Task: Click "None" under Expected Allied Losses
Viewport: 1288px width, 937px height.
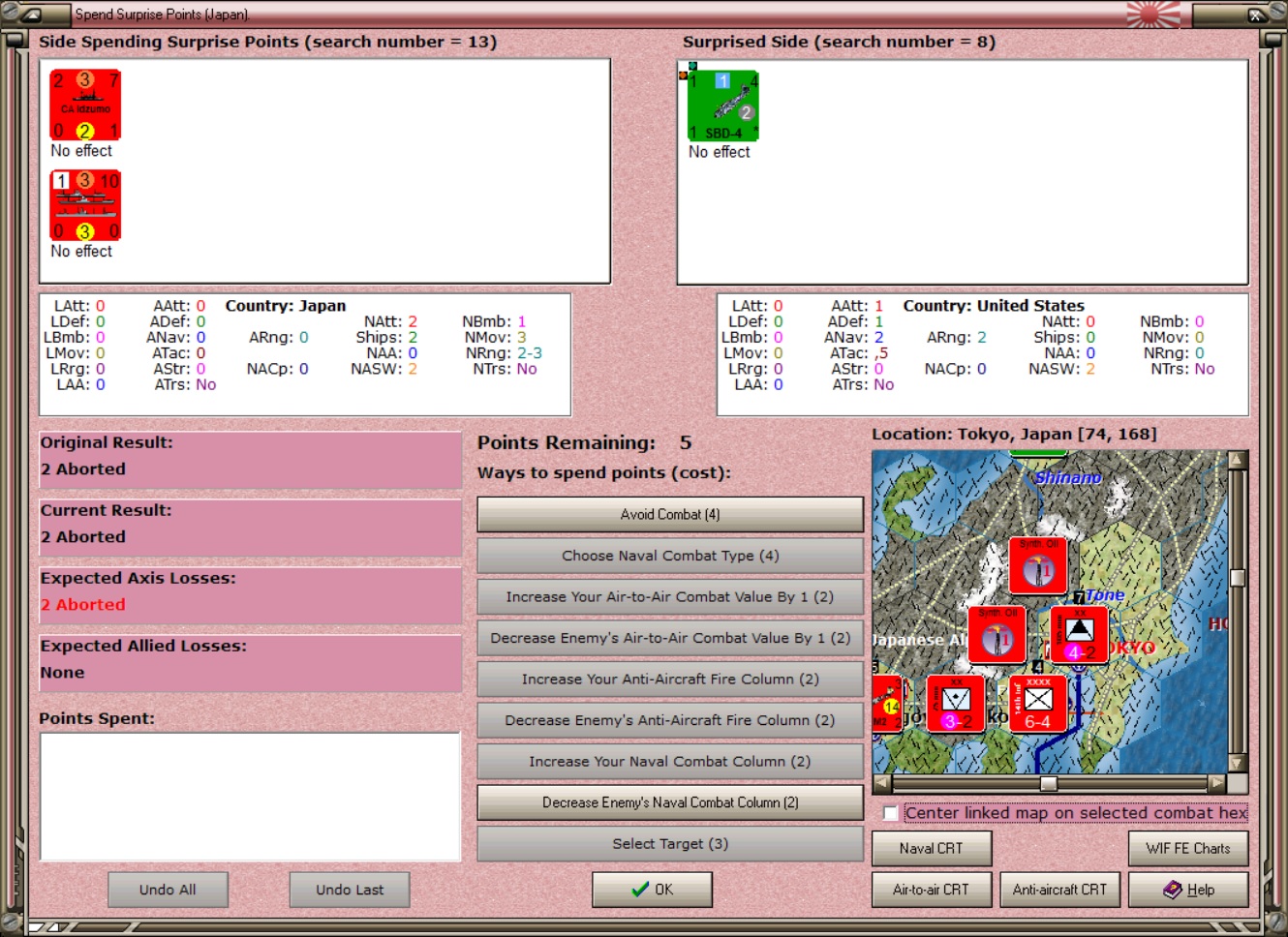Action: (x=63, y=673)
